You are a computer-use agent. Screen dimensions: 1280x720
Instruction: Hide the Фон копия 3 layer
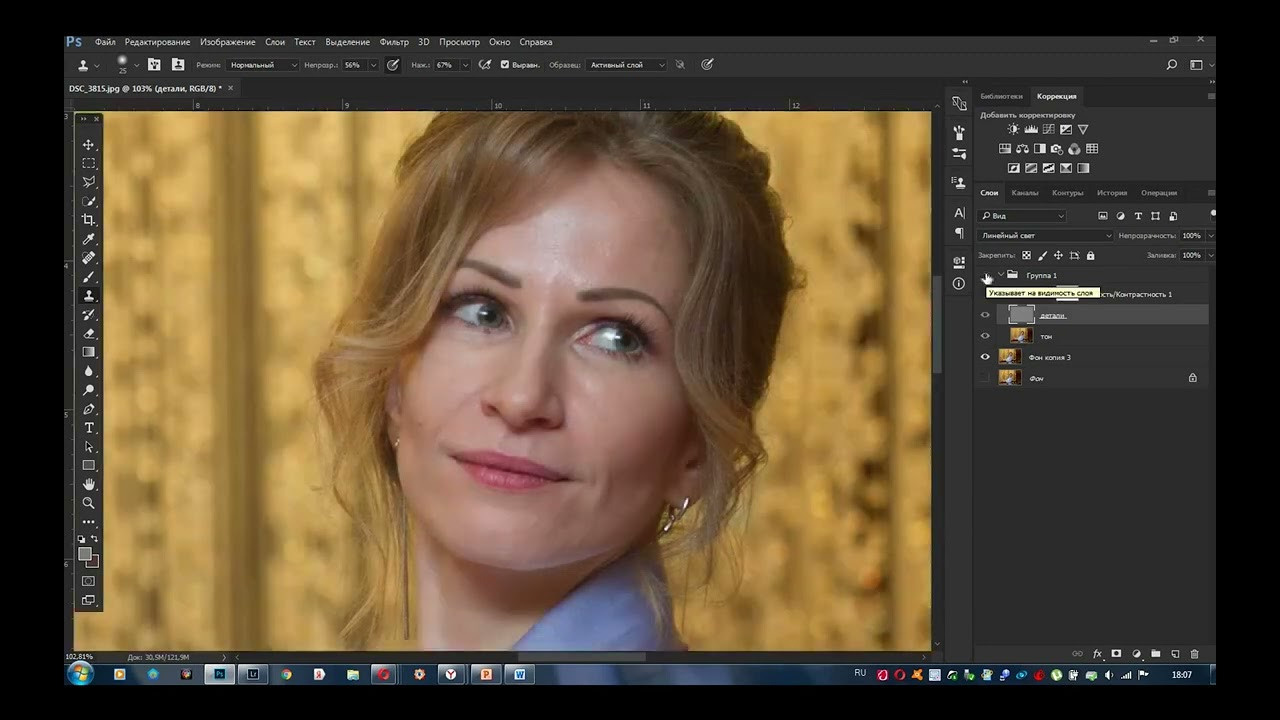click(x=985, y=357)
